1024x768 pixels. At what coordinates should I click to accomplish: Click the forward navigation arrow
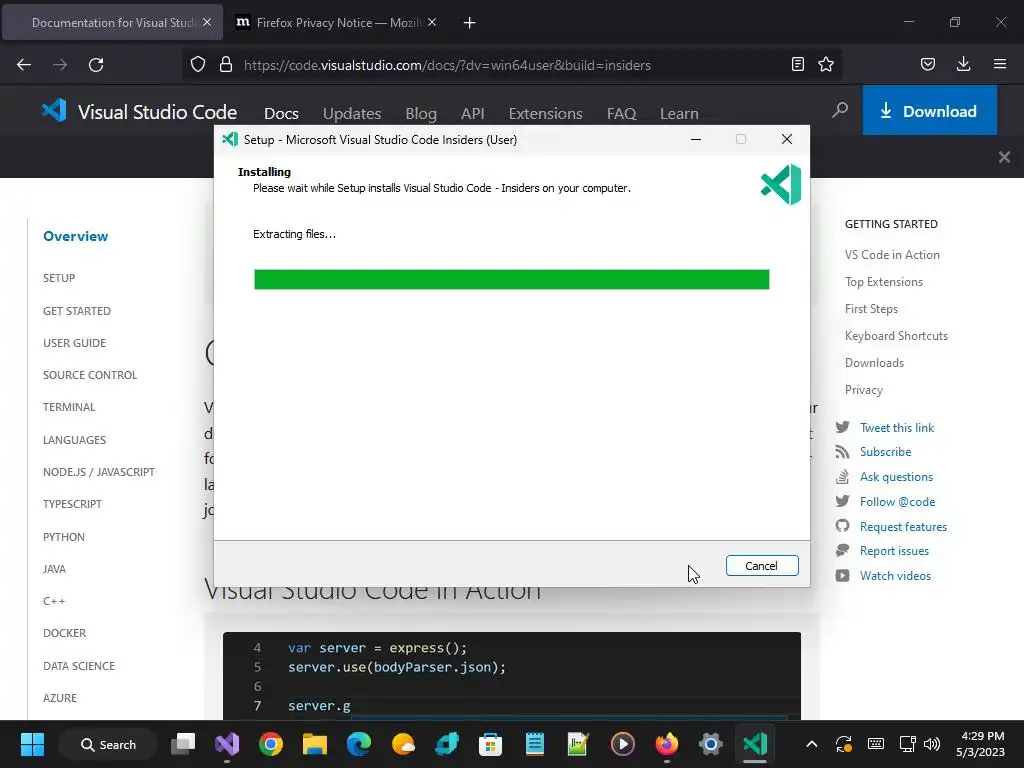(60, 65)
